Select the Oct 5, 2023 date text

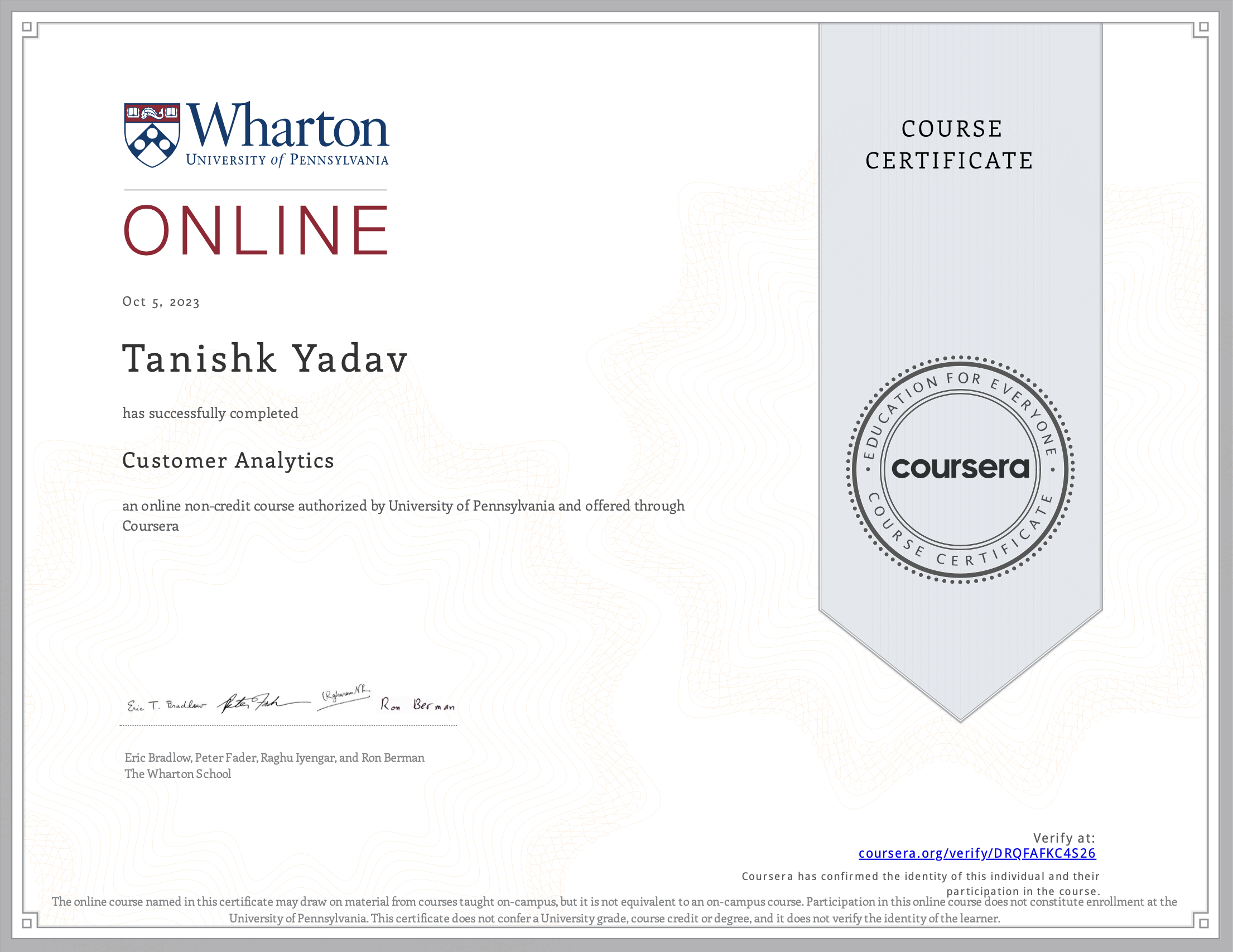pyautogui.click(x=161, y=302)
